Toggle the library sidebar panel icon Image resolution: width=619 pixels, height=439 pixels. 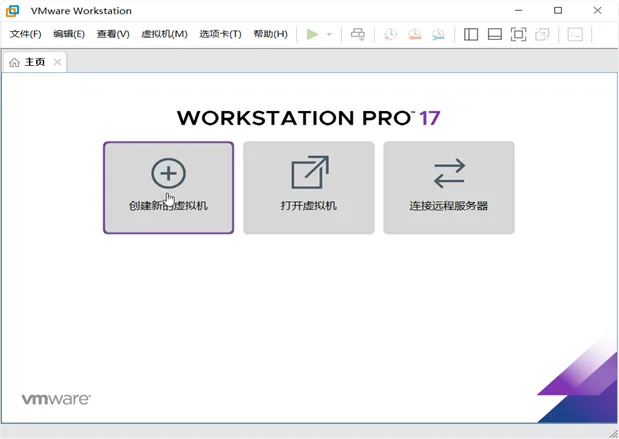click(471, 34)
